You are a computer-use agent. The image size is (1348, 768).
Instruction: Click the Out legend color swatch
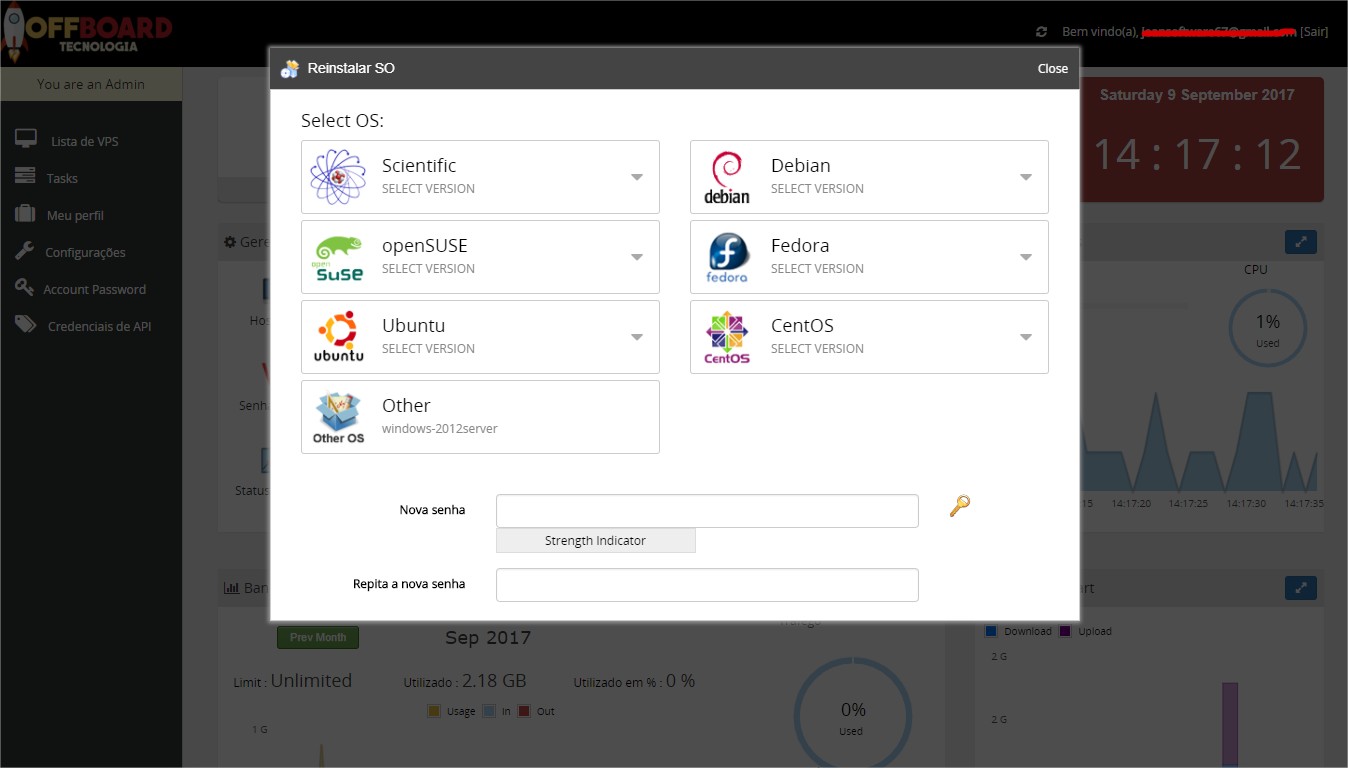[x=524, y=711]
